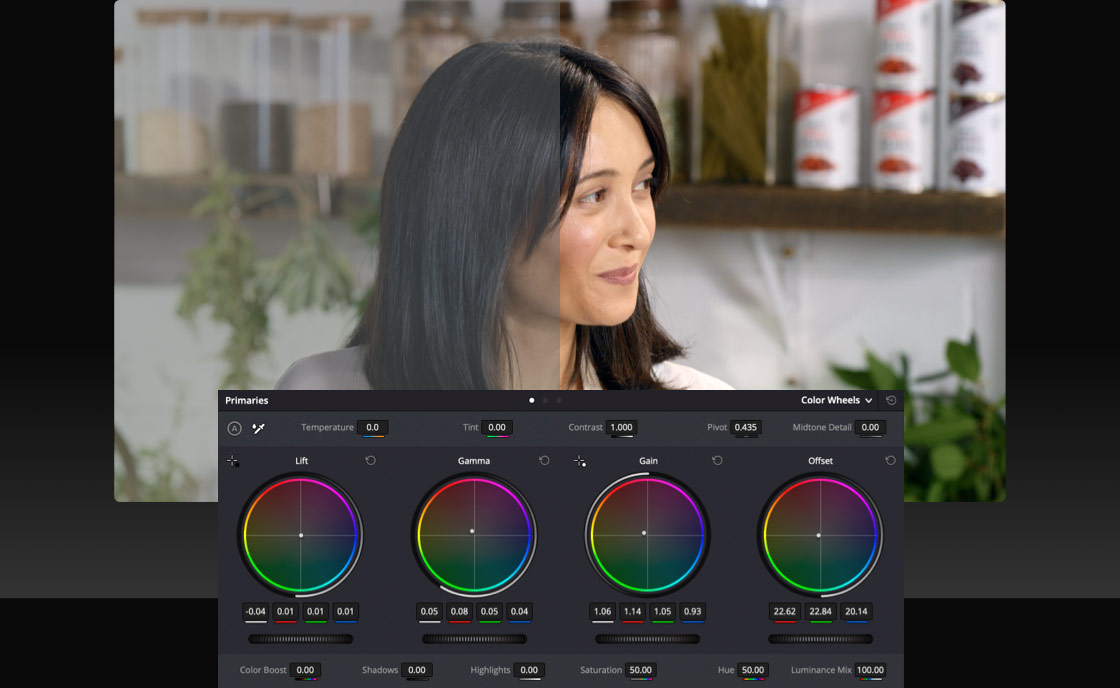Edit the Contrast value
This screenshot has width=1120, height=688.
pyautogui.click(x=621, y=427)
